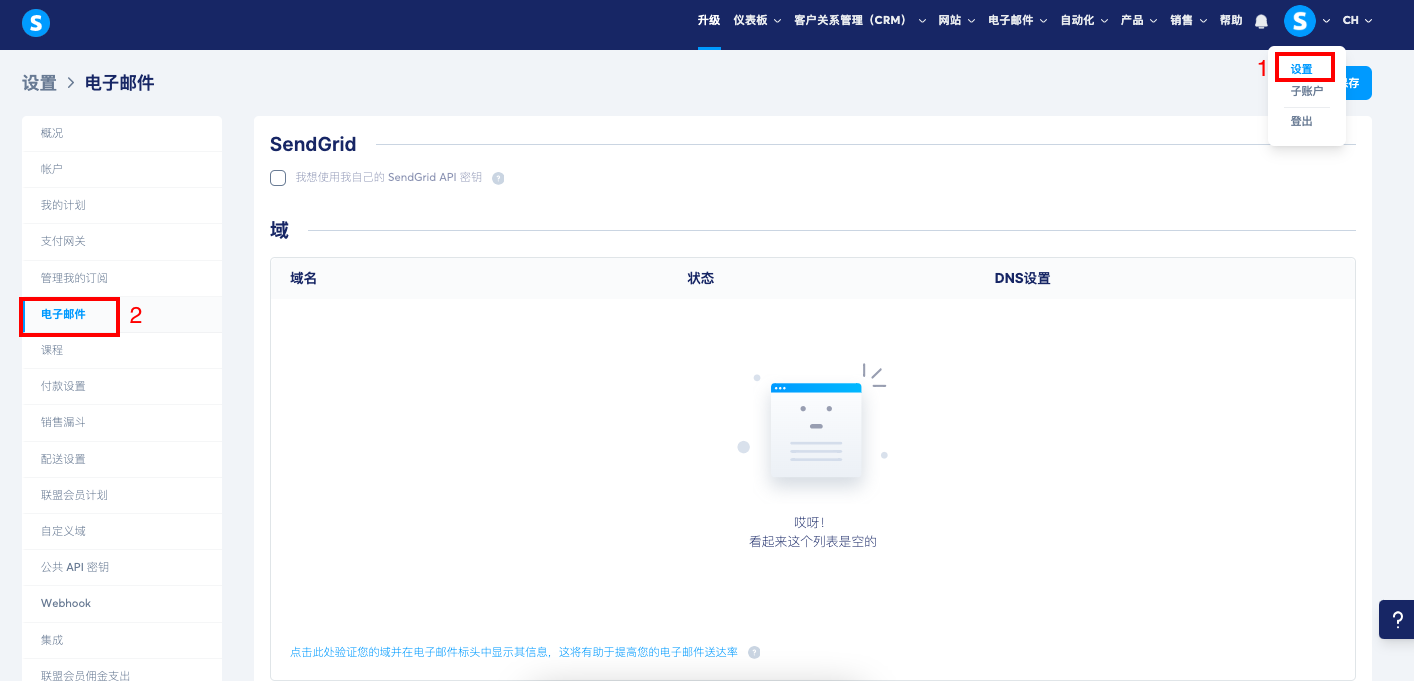
Task: Click the 状态 column header
Action: tap(701, 278)
